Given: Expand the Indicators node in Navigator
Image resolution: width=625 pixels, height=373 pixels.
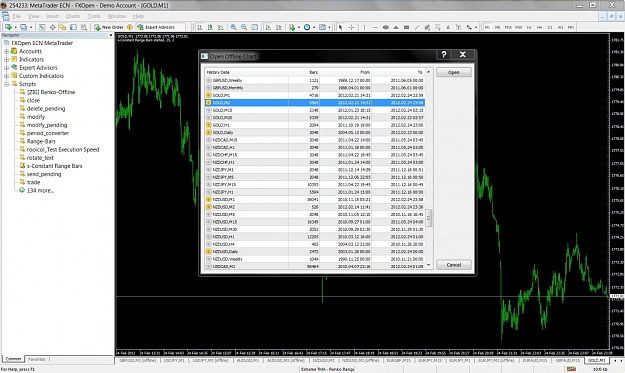Looking at the screenshot, I should pos(6,59).
